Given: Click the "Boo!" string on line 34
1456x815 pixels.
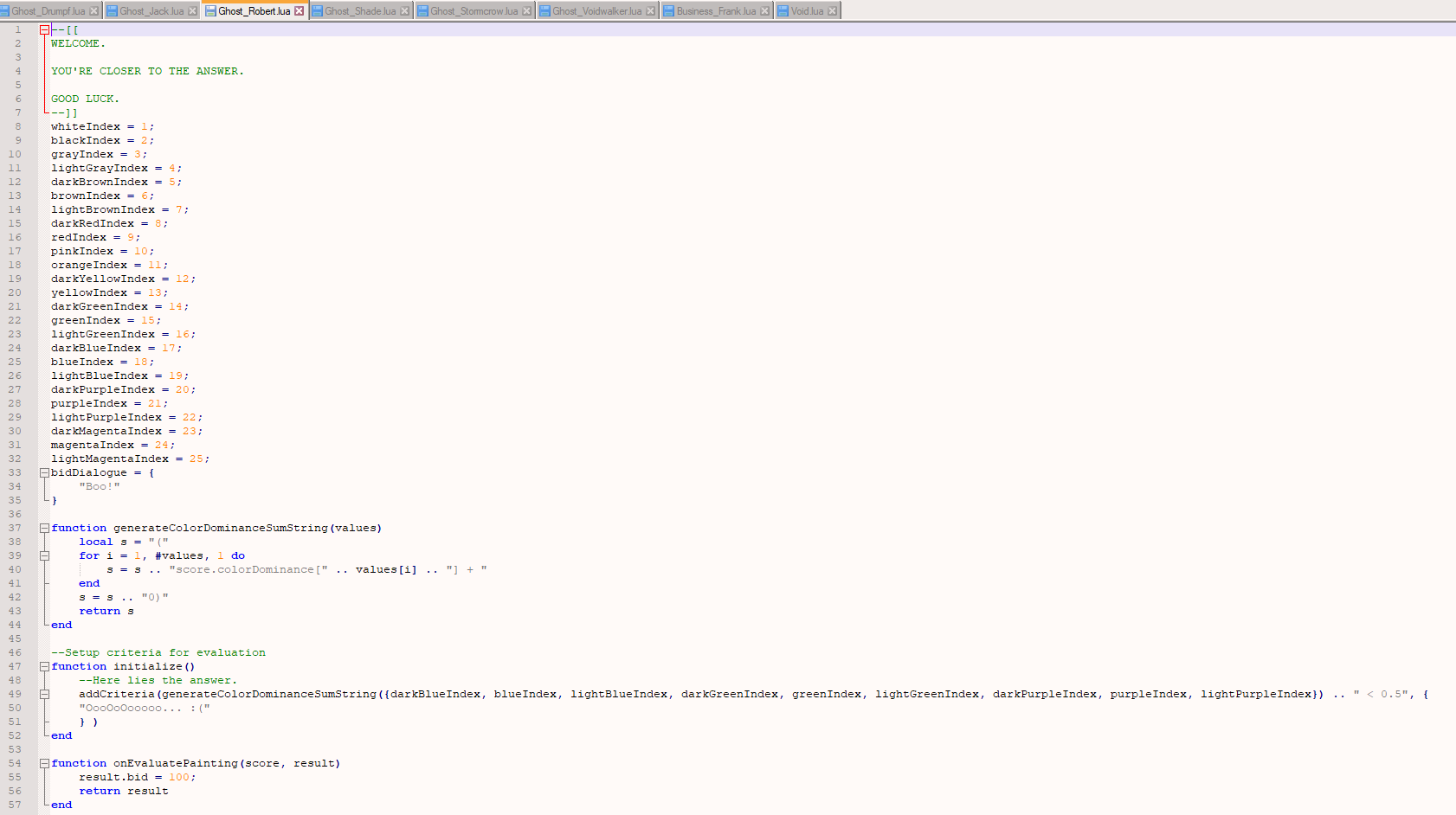Looking at the screenshot, I should pos(100,486).
